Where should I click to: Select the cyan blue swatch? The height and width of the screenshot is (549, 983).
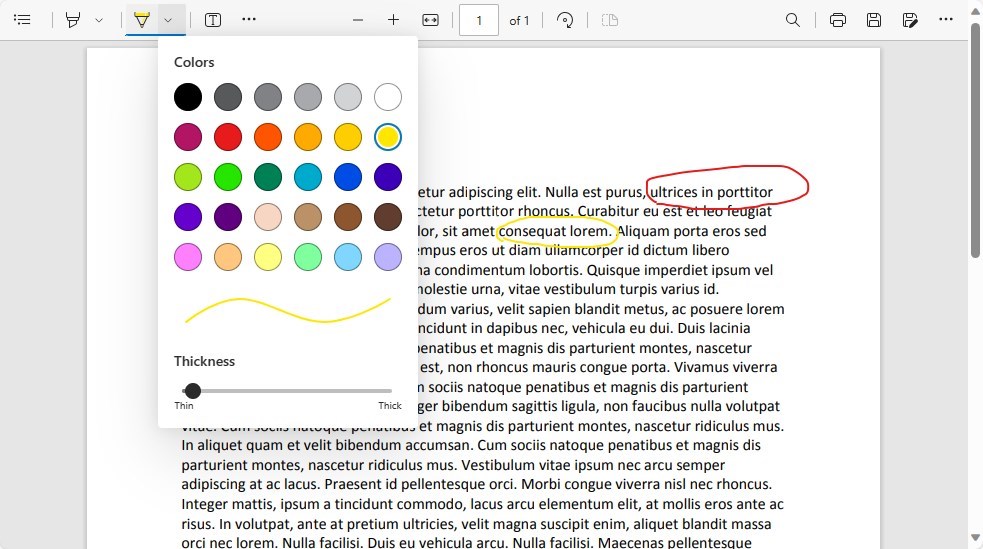pos(308,177)
